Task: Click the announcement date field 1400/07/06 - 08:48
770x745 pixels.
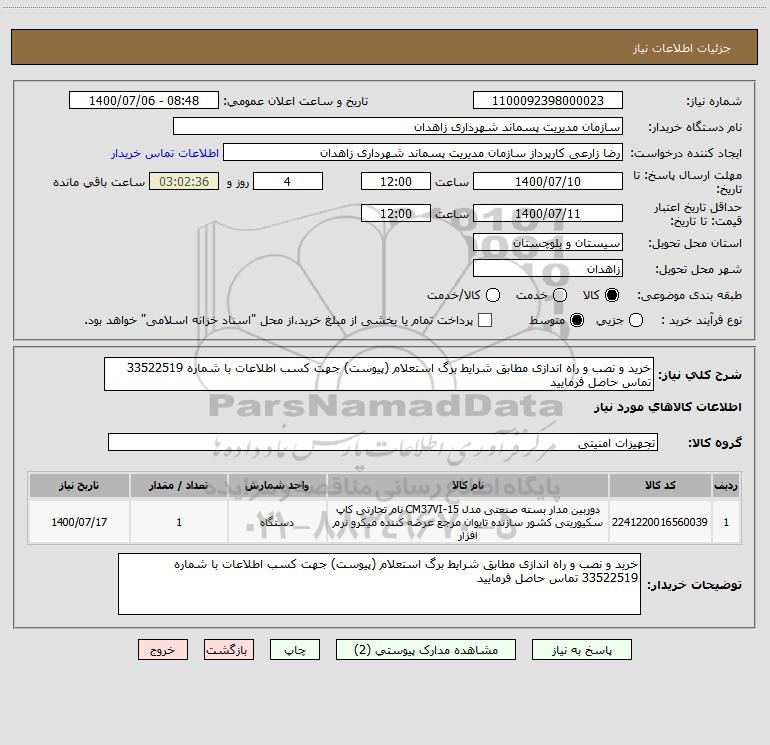Action: (x=144, y=100)
